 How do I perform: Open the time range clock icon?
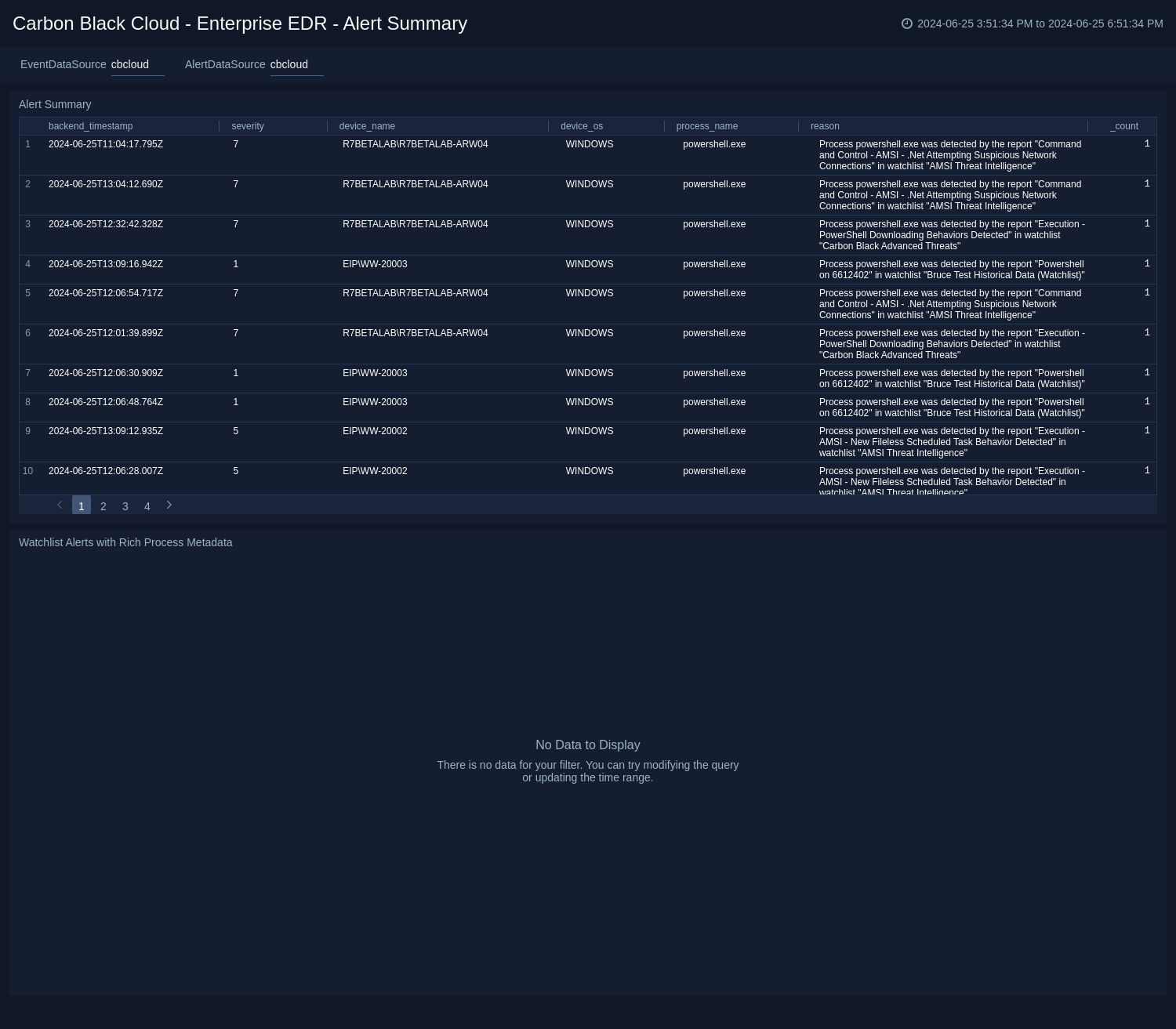pos(908,24)
